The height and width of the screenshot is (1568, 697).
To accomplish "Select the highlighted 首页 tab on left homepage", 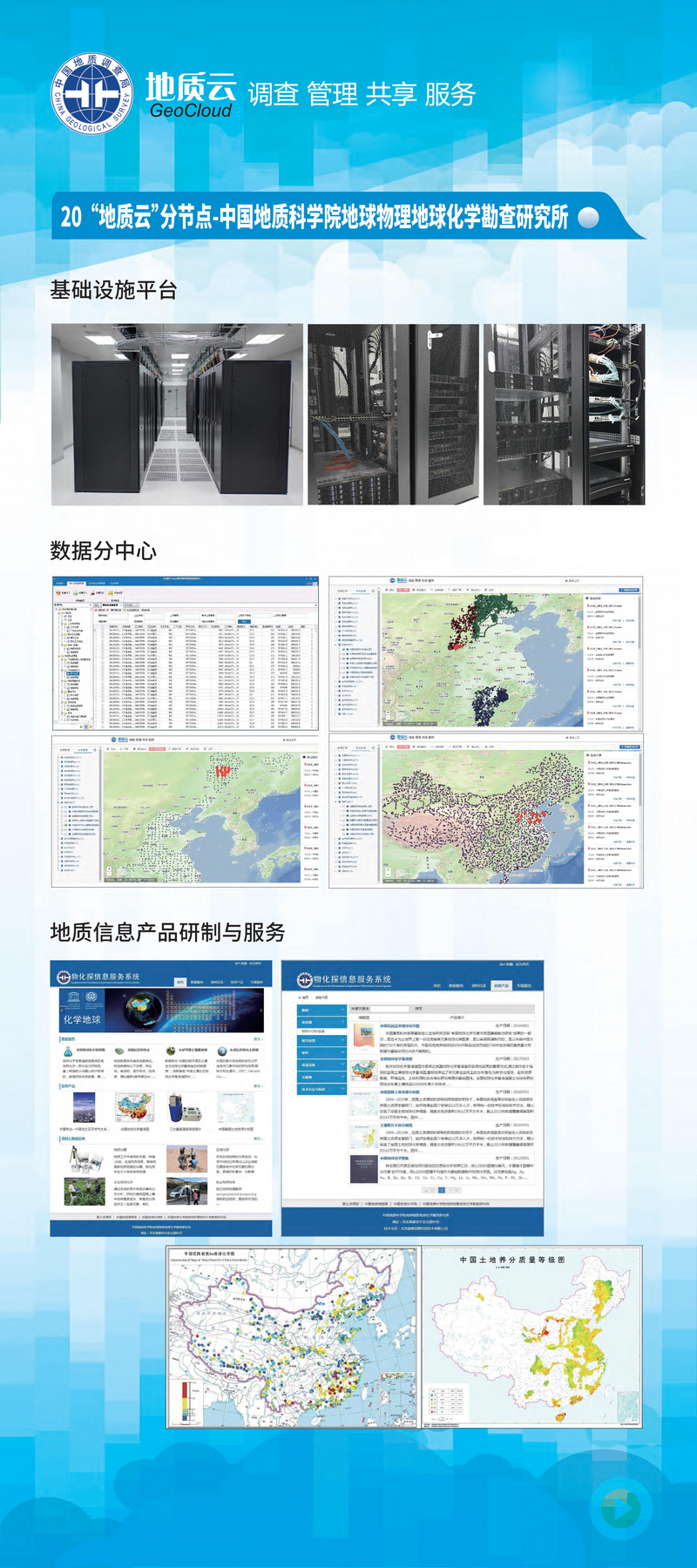I will pos(180,982).
